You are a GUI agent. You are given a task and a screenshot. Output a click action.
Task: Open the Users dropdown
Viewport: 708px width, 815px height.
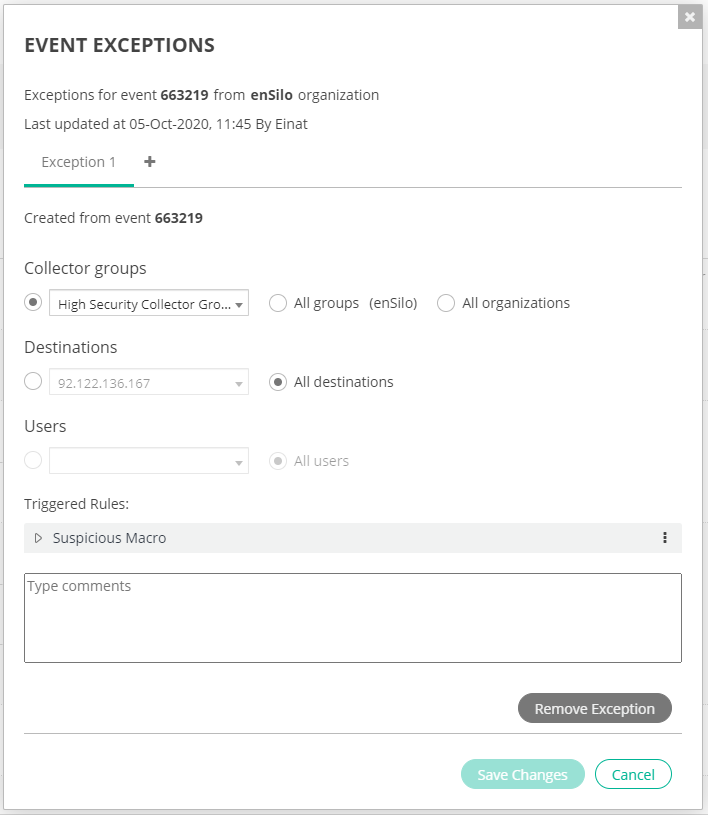[149, 461]
